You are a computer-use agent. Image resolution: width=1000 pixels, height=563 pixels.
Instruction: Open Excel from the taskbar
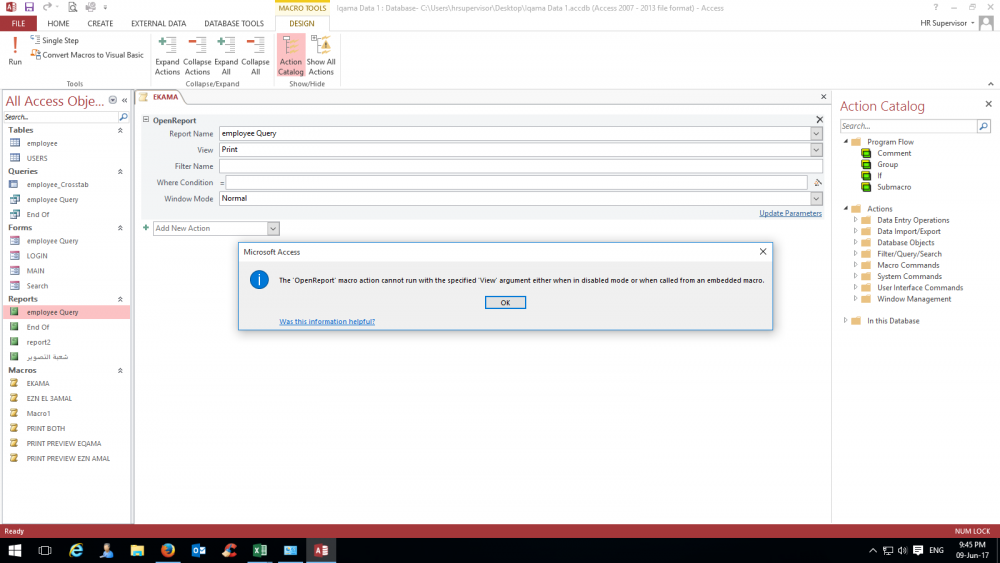click(260, 550)
